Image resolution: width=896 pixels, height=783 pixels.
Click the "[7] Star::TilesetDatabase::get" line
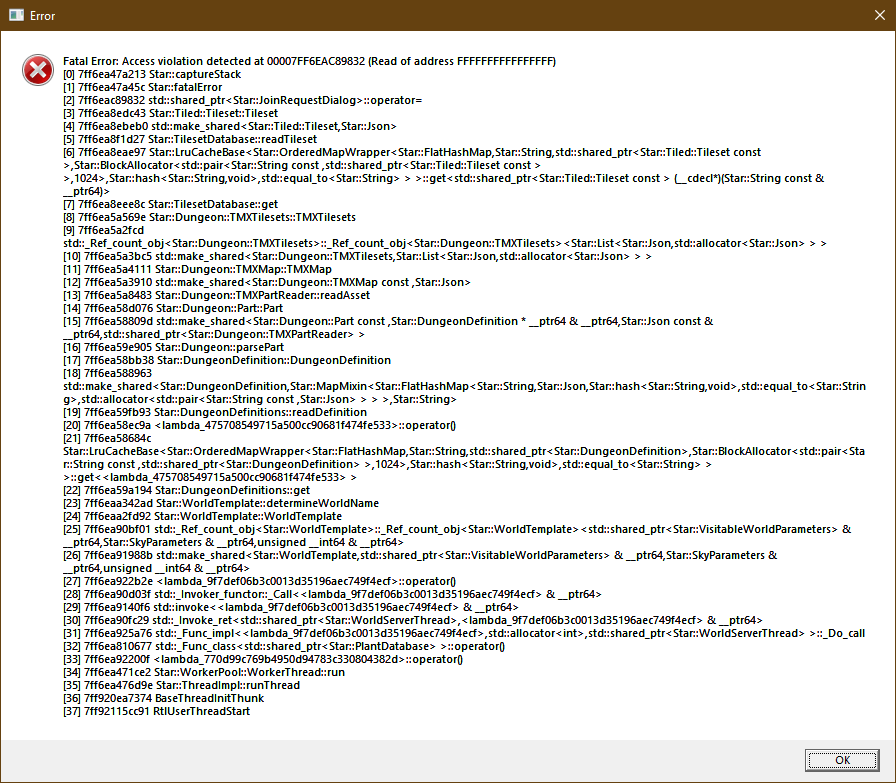tap(170, 205)
